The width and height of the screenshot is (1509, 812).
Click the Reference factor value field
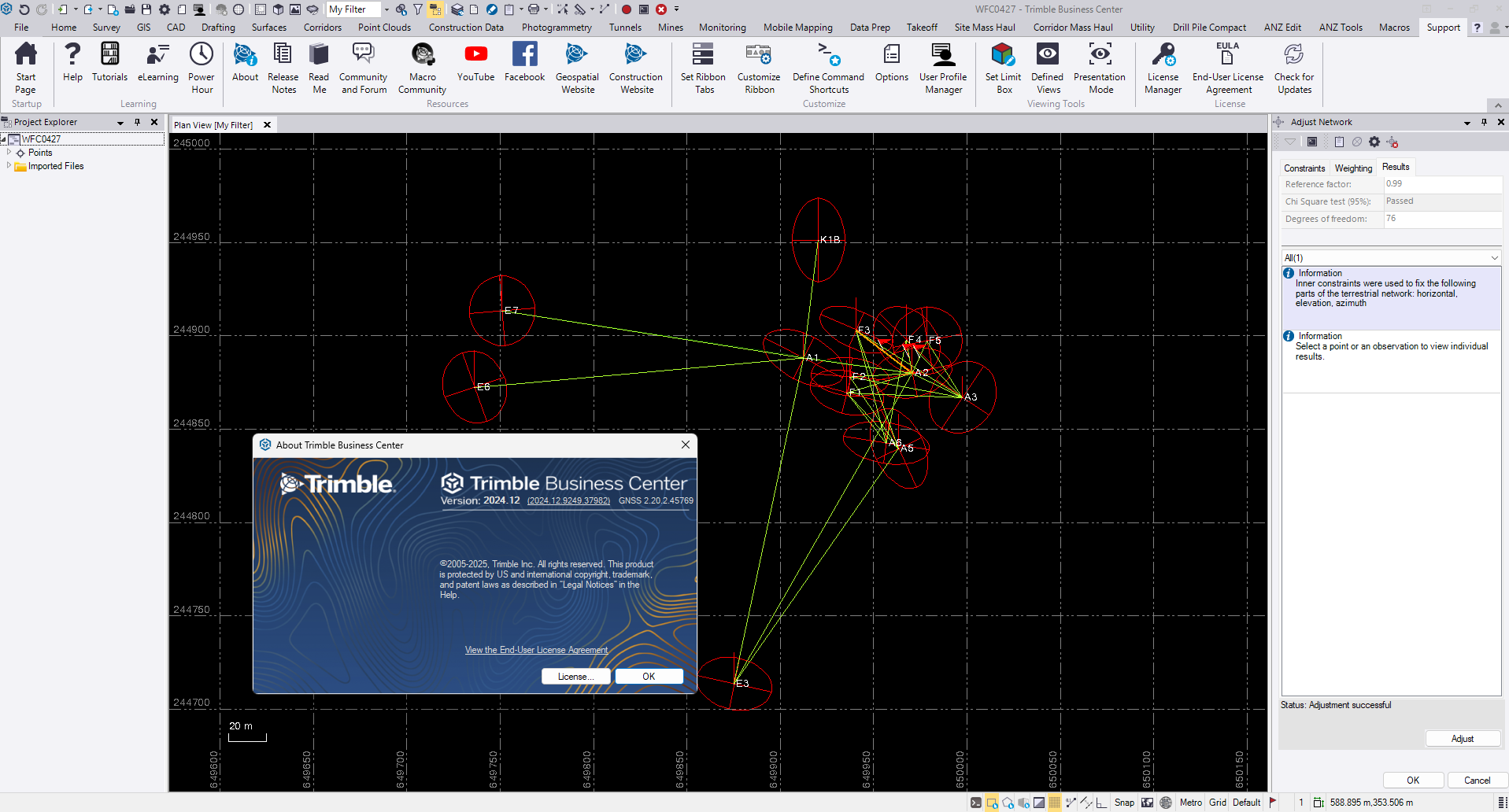tap(1443, 184)
